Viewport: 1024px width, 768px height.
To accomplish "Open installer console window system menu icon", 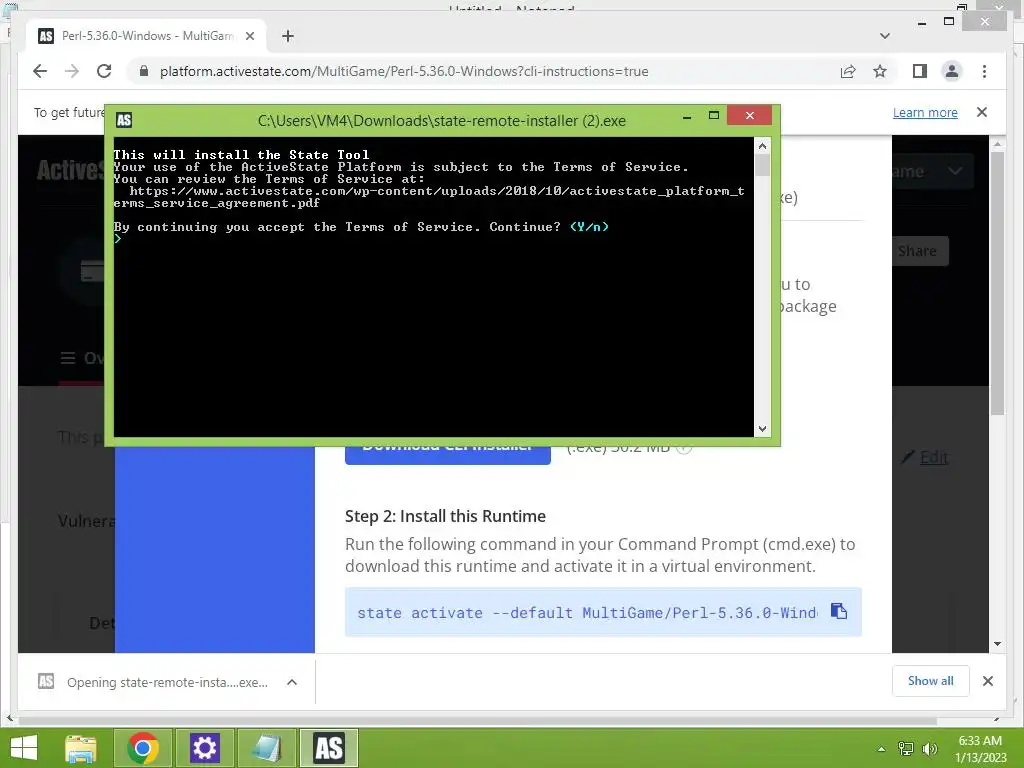I will (124, 120).
